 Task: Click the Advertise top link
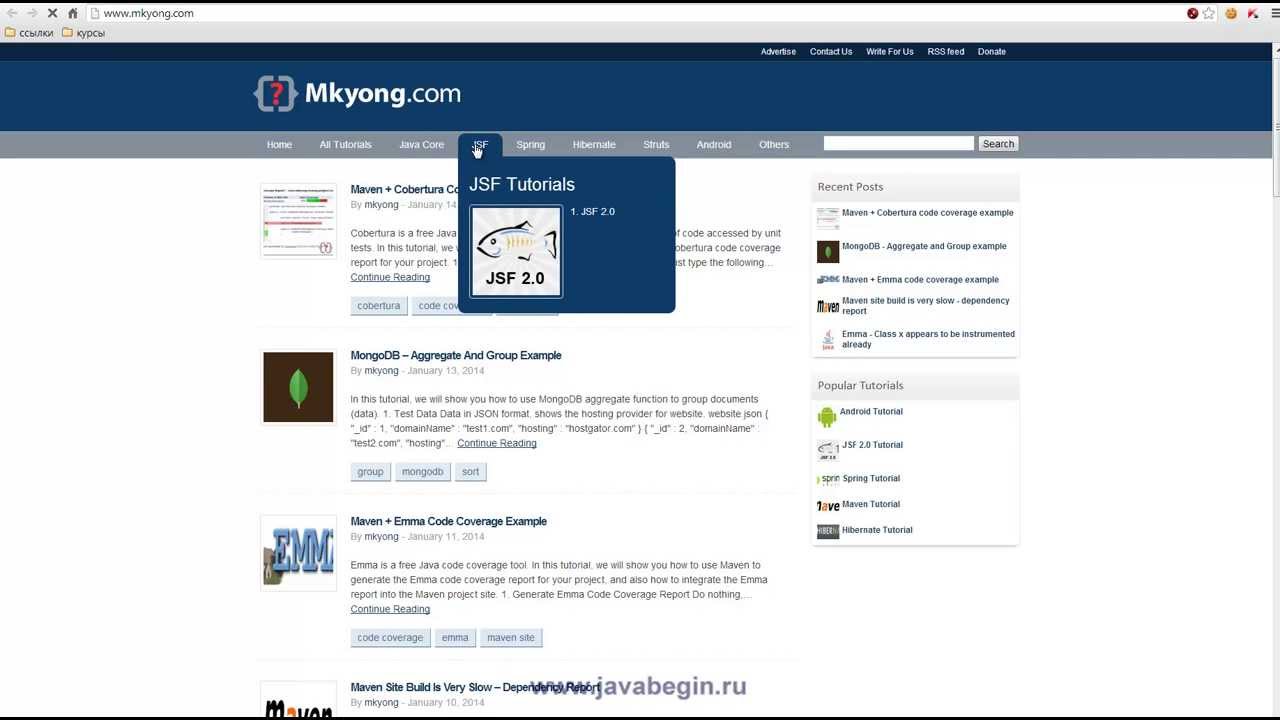[778, 52]
